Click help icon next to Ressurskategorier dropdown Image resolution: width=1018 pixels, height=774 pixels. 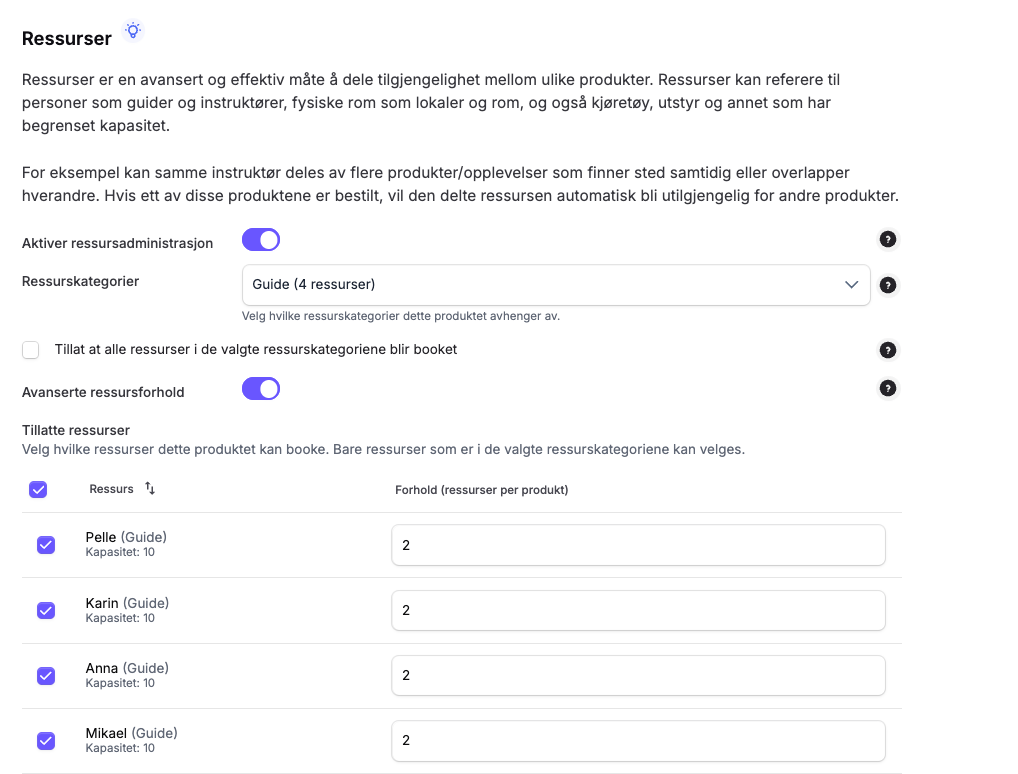coord(887,285)
